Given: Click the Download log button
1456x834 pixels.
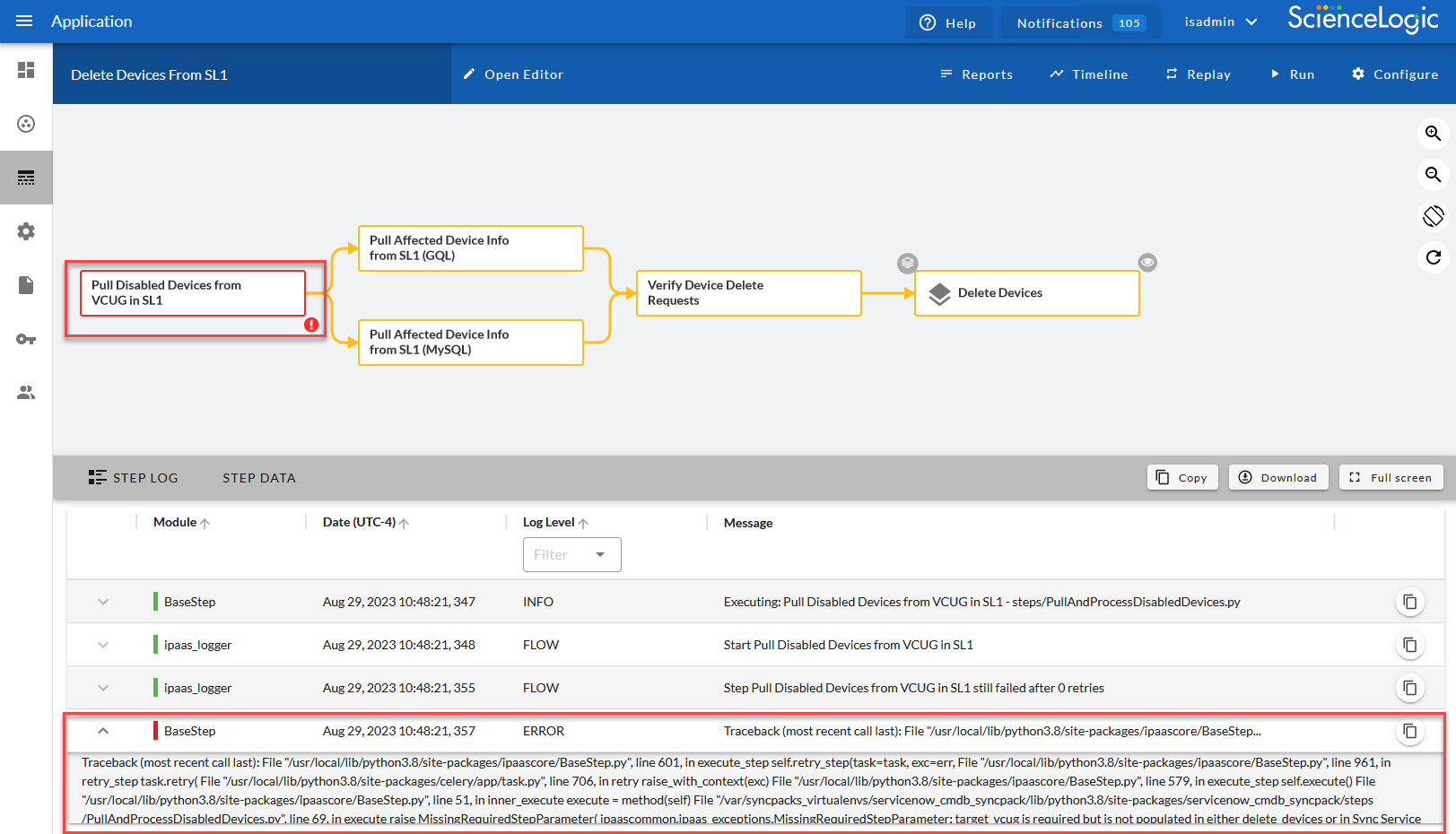Looking at the screenshot, I should [x=1277, y=477].
